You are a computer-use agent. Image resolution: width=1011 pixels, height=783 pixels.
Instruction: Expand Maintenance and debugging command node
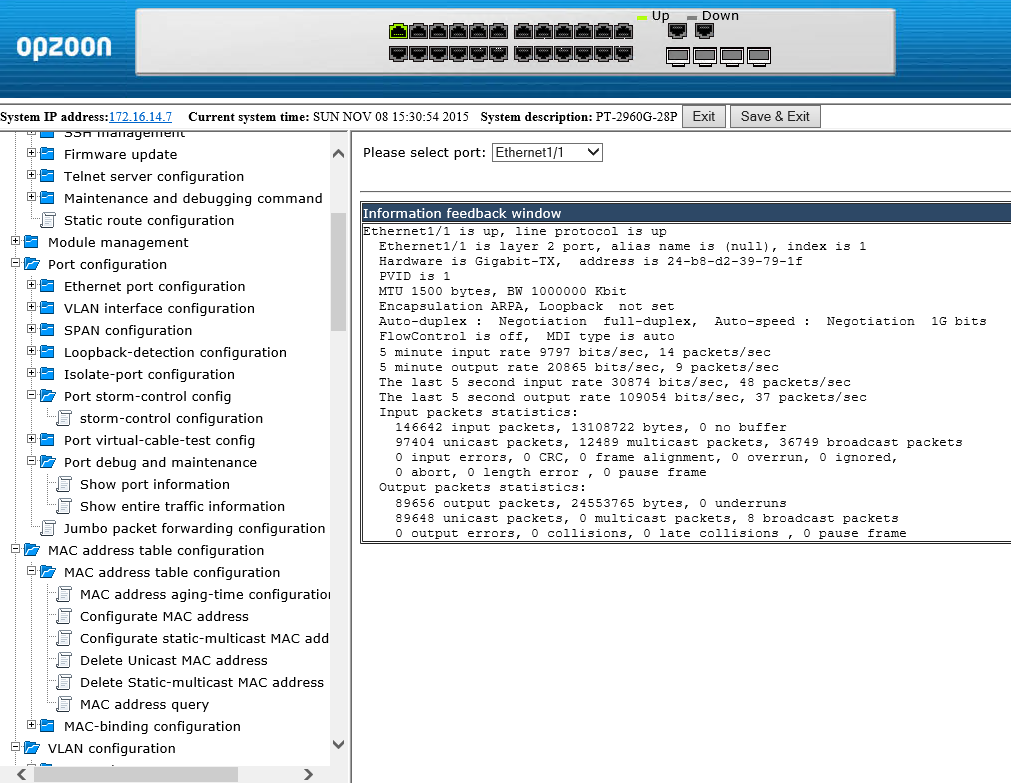[31, 197]
